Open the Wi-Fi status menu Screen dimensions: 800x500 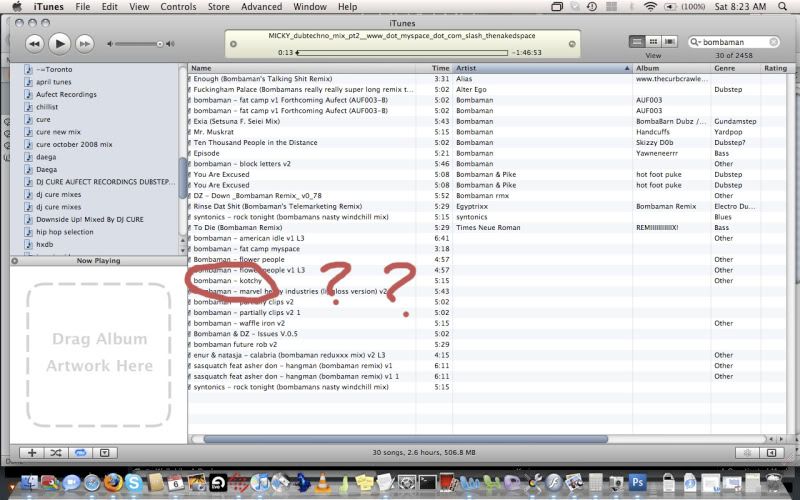650,7
